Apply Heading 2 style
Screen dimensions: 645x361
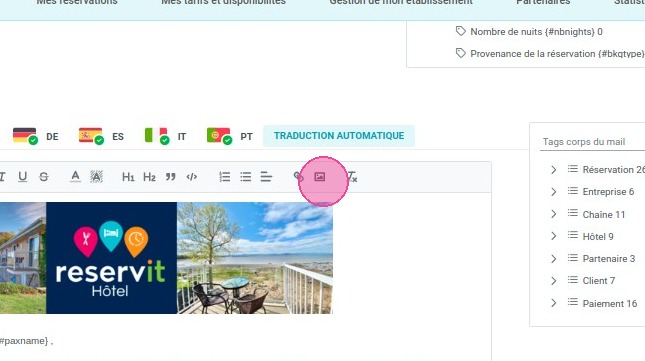click(x=149, y=177)
